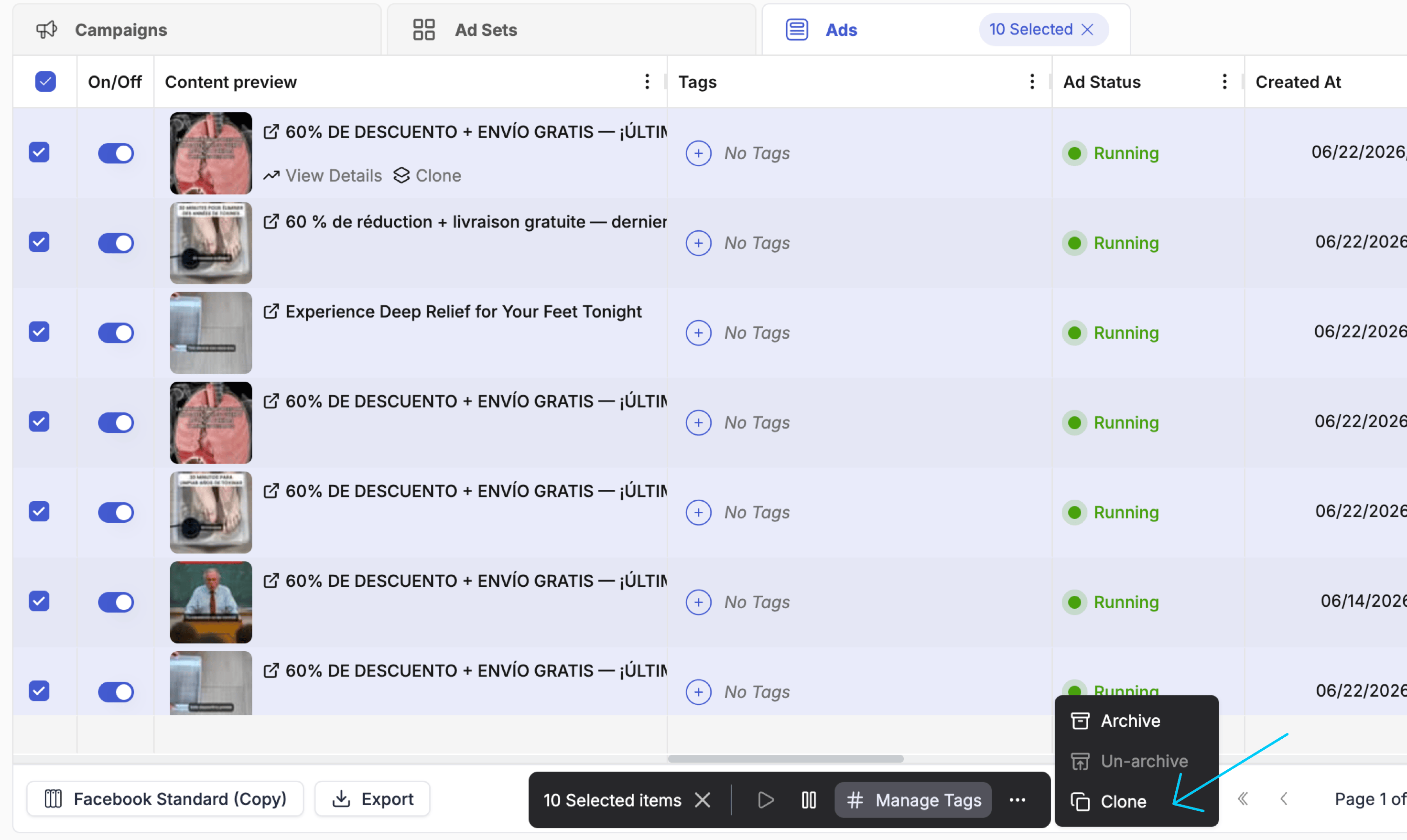Uncheck the first ad row checkbox
Screen dimensions: 1407x840
click(x=39, y=152)
